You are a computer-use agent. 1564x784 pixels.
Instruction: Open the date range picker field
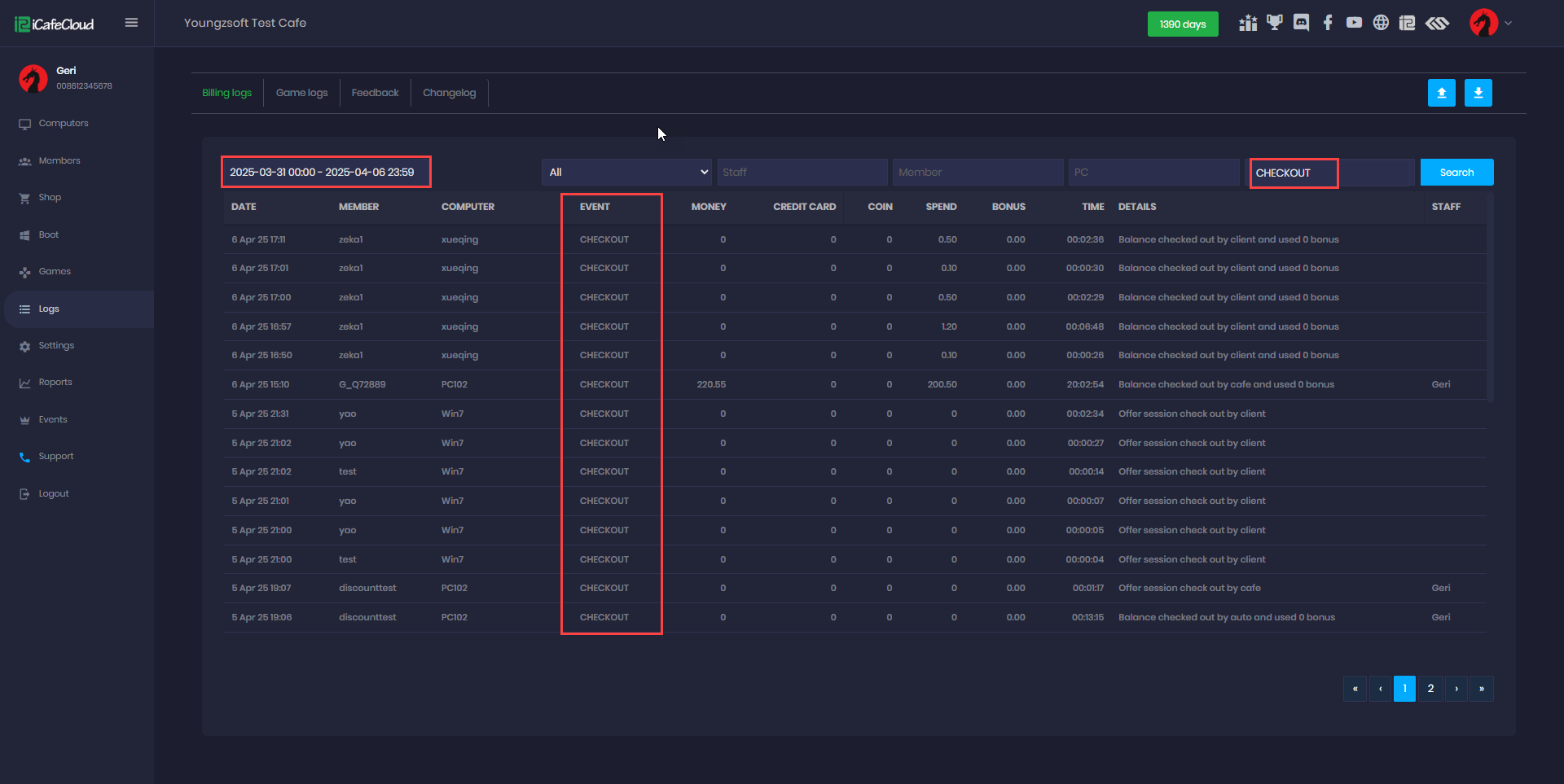tap(326, 173)
